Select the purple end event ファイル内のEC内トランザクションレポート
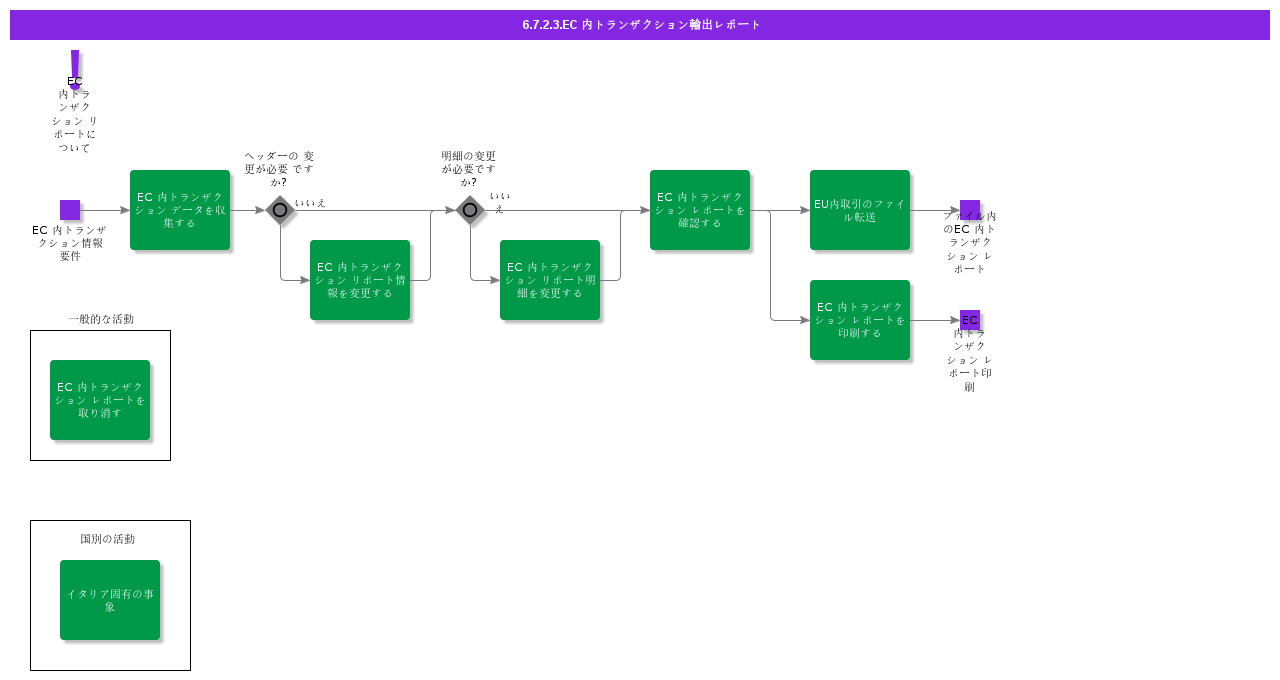 [970, 210]
